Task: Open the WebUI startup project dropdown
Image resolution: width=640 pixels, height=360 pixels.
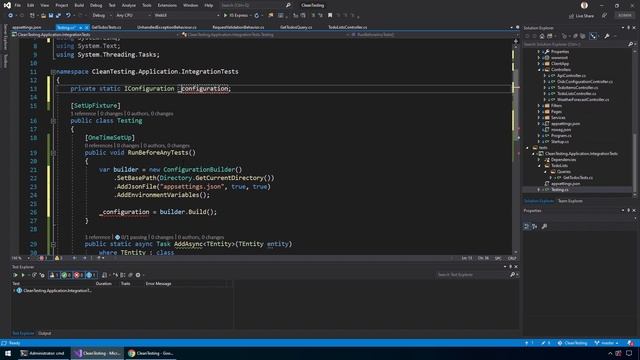Action: click(186, 16)
